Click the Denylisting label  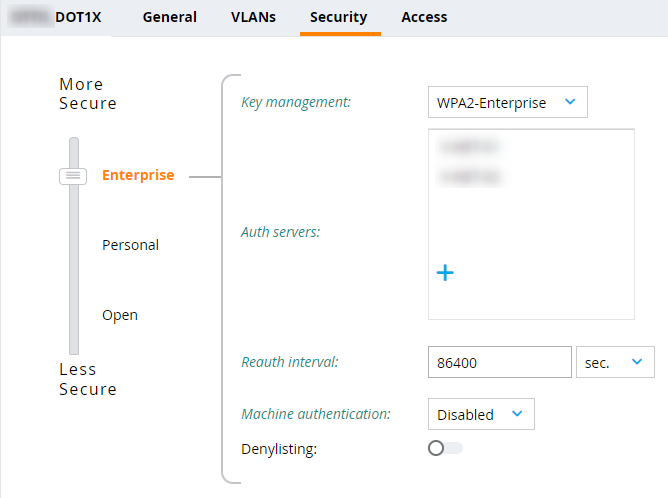pyautogui.click(x=279, y=449)
